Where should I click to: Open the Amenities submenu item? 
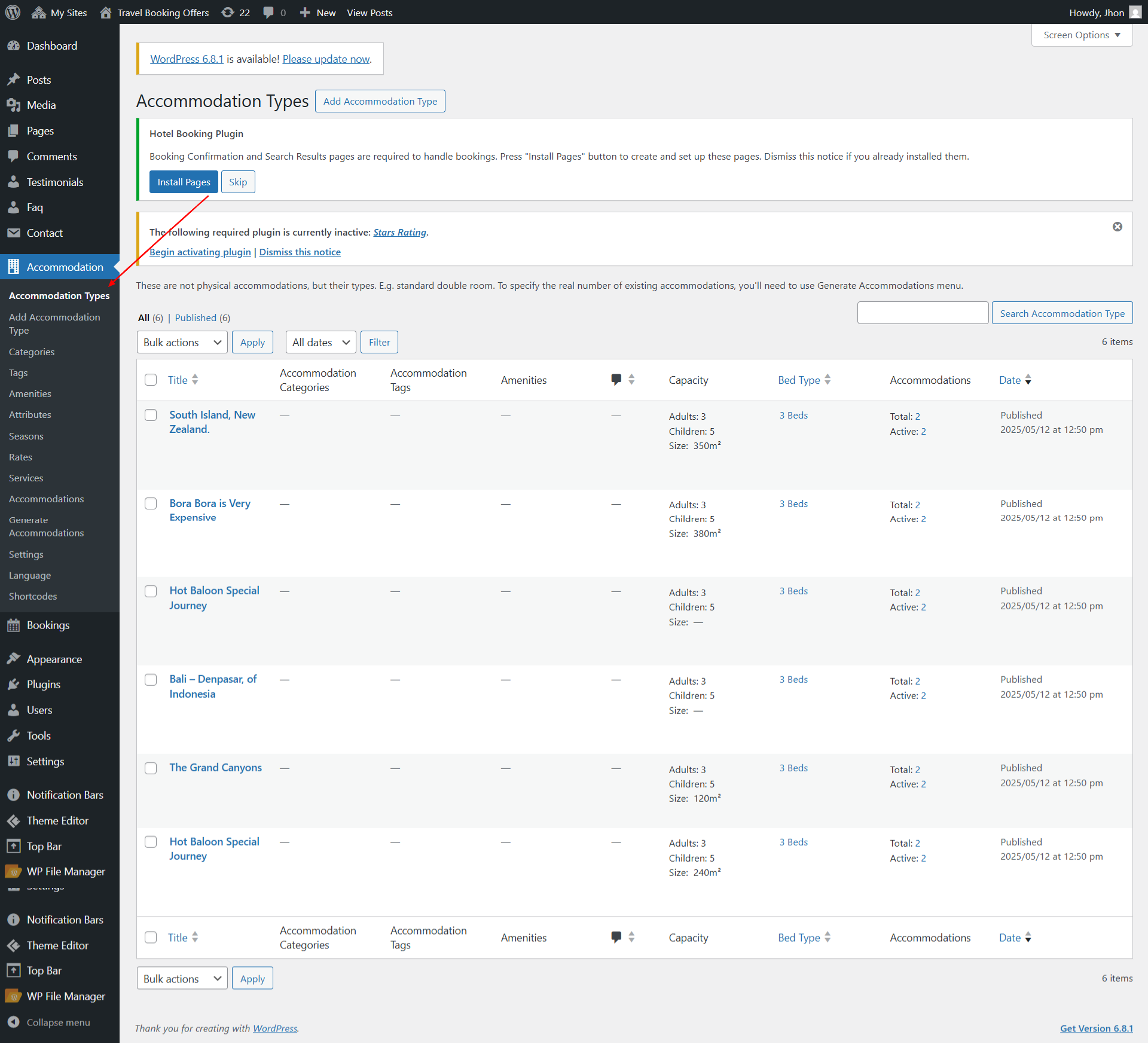click(x=30, y=394)
